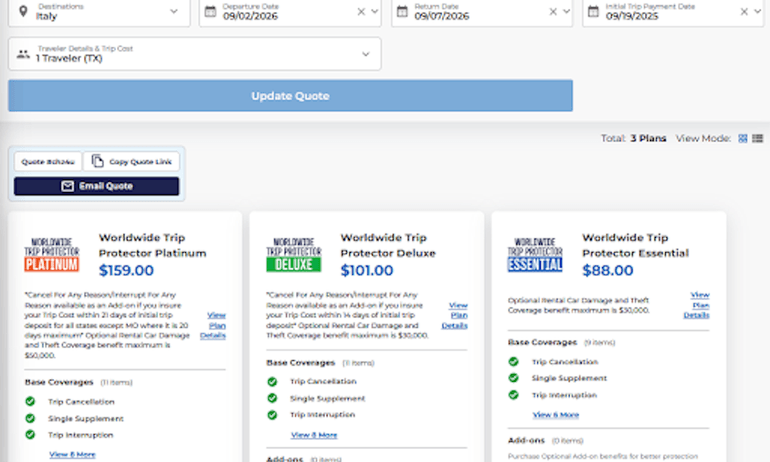Clear the Initial Trip Payment Date
Screen dimensions: 770x462
[744, 12]
